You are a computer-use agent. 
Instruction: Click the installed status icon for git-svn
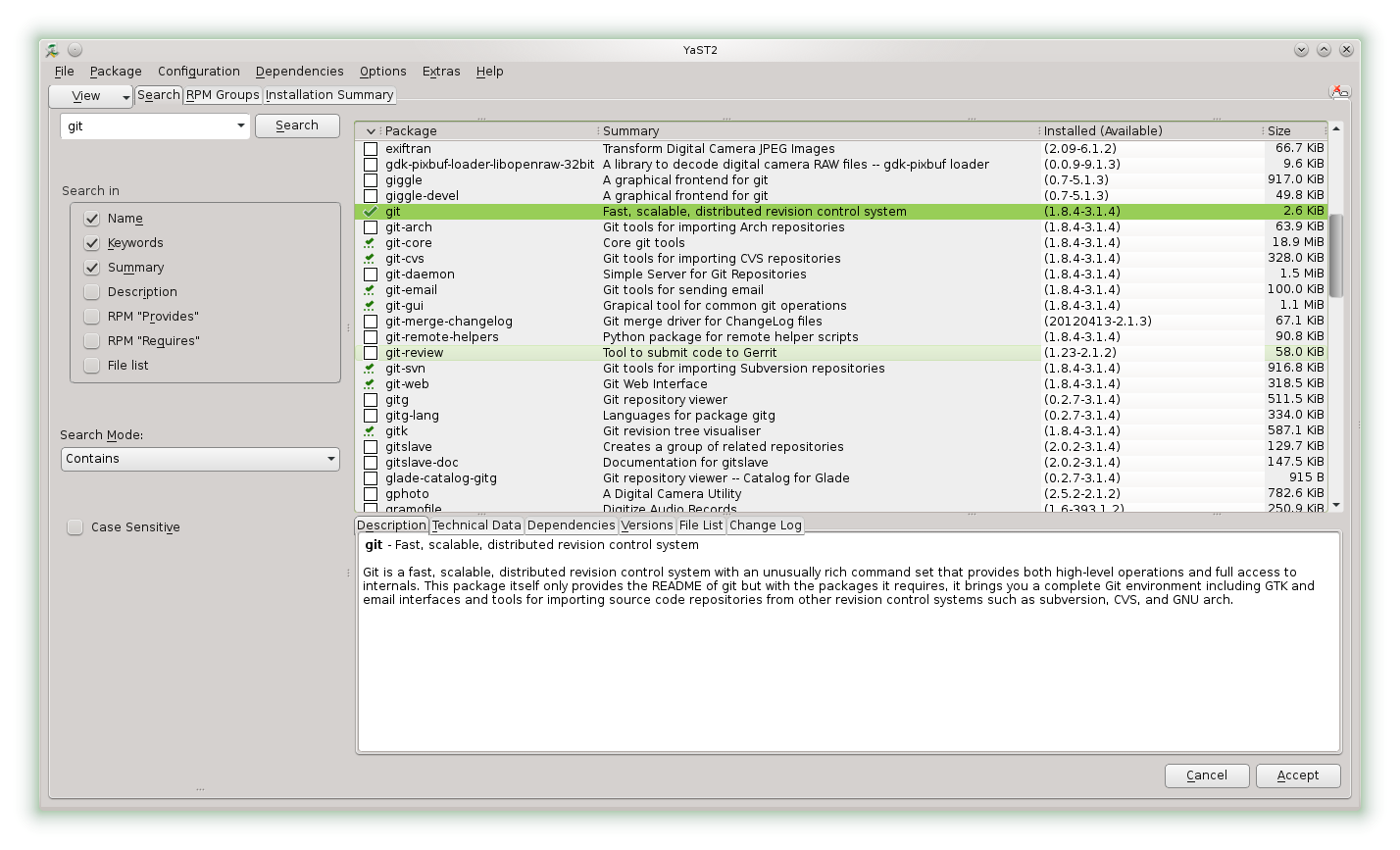(370, 369)
